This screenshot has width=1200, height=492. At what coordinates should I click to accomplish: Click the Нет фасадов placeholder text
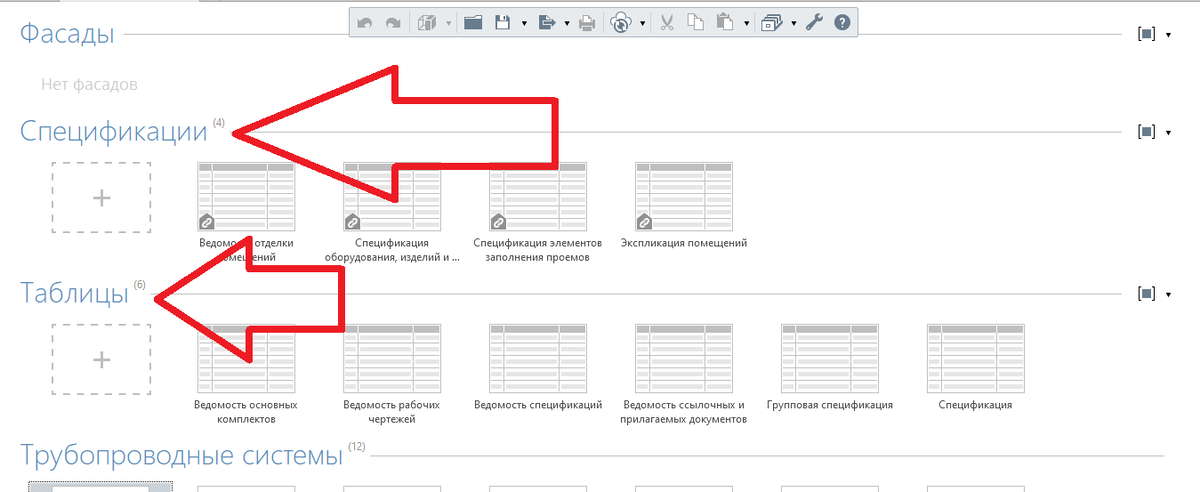[x=89, y=84]
